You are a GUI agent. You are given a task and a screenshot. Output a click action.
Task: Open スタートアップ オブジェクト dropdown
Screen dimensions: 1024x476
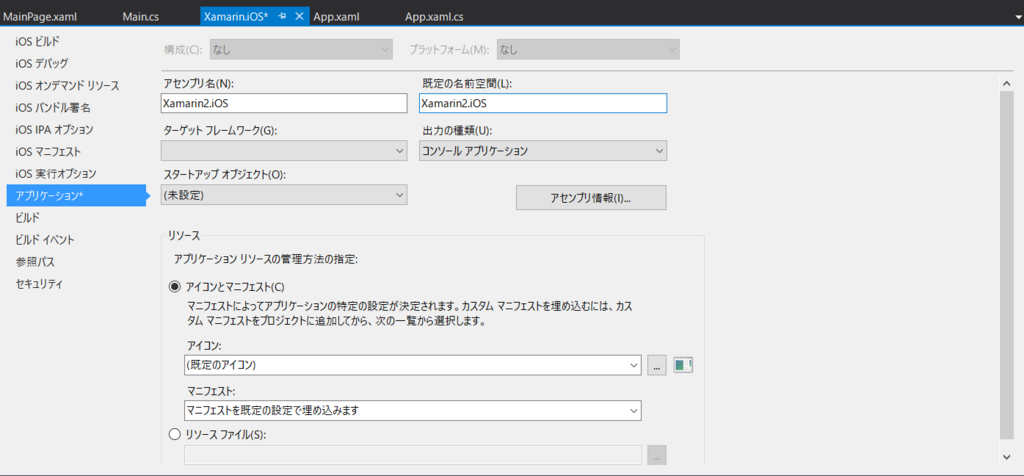pos(284,195)
